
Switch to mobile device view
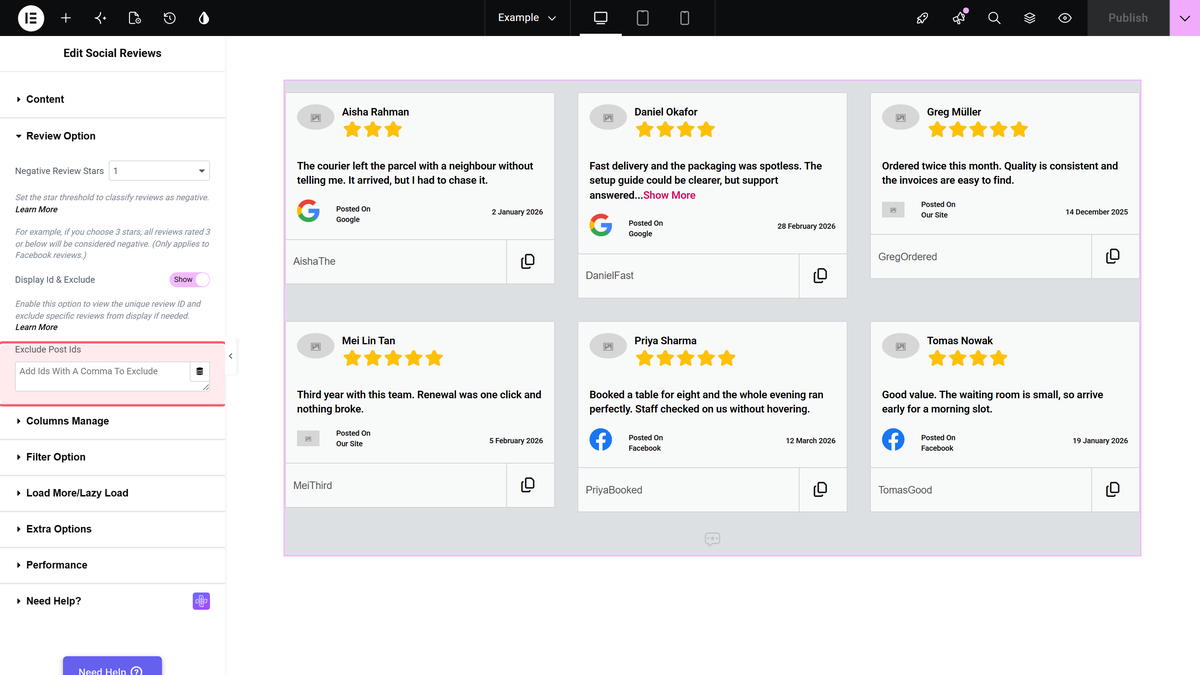[685, 18]
